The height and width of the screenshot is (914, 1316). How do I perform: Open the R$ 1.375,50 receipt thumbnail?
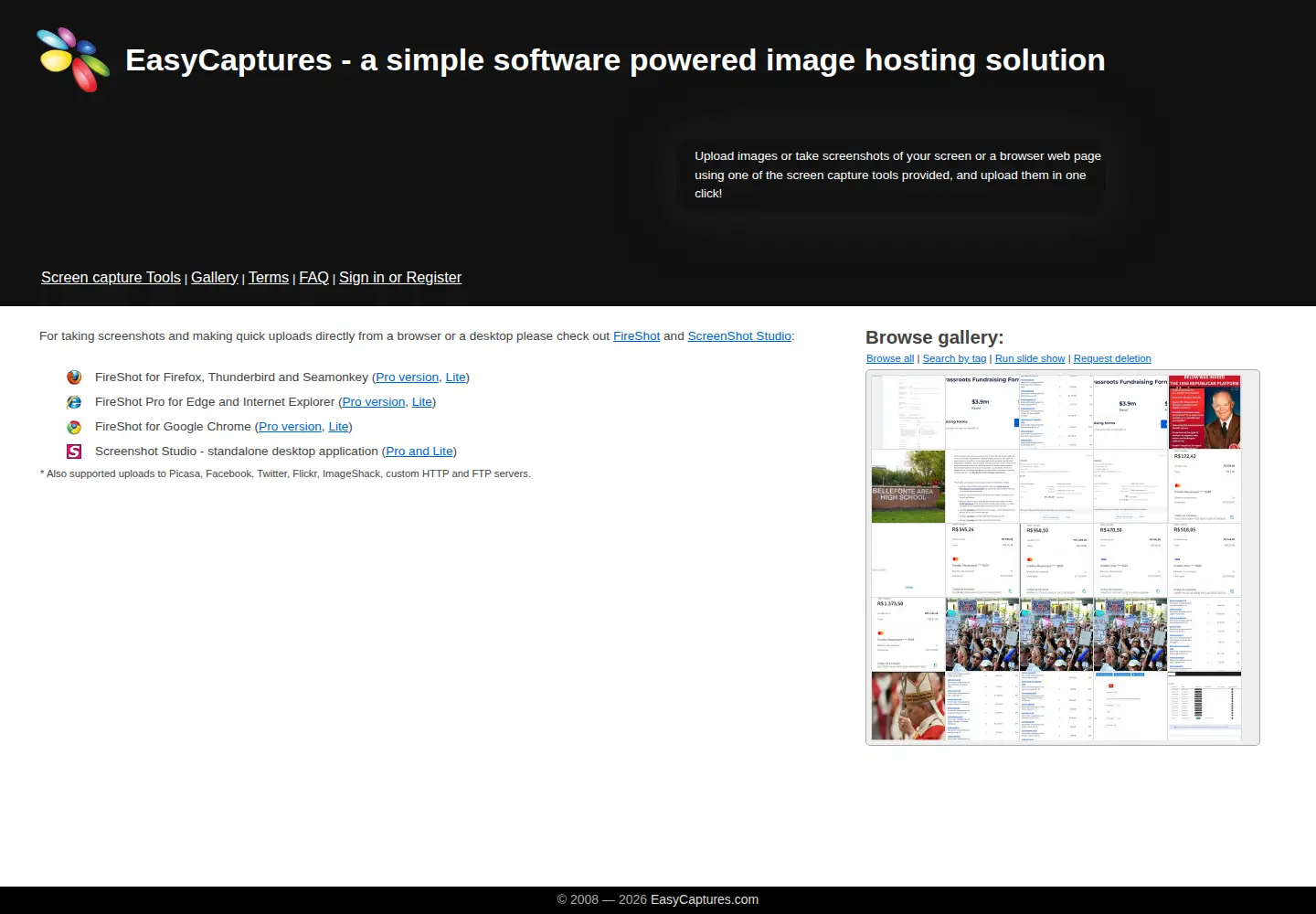[908, 634]
